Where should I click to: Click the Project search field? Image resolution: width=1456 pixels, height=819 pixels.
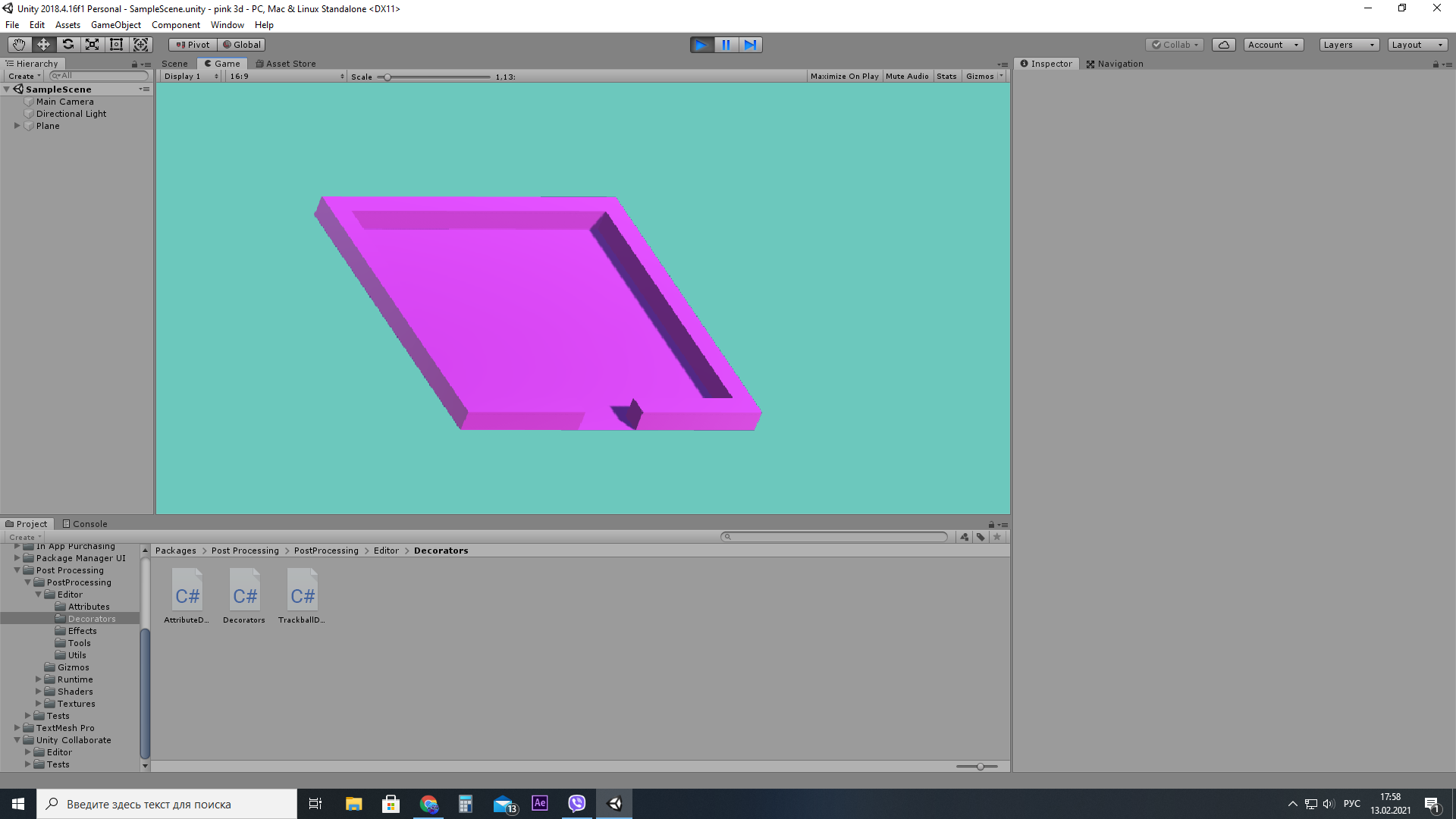click(834, 537)
